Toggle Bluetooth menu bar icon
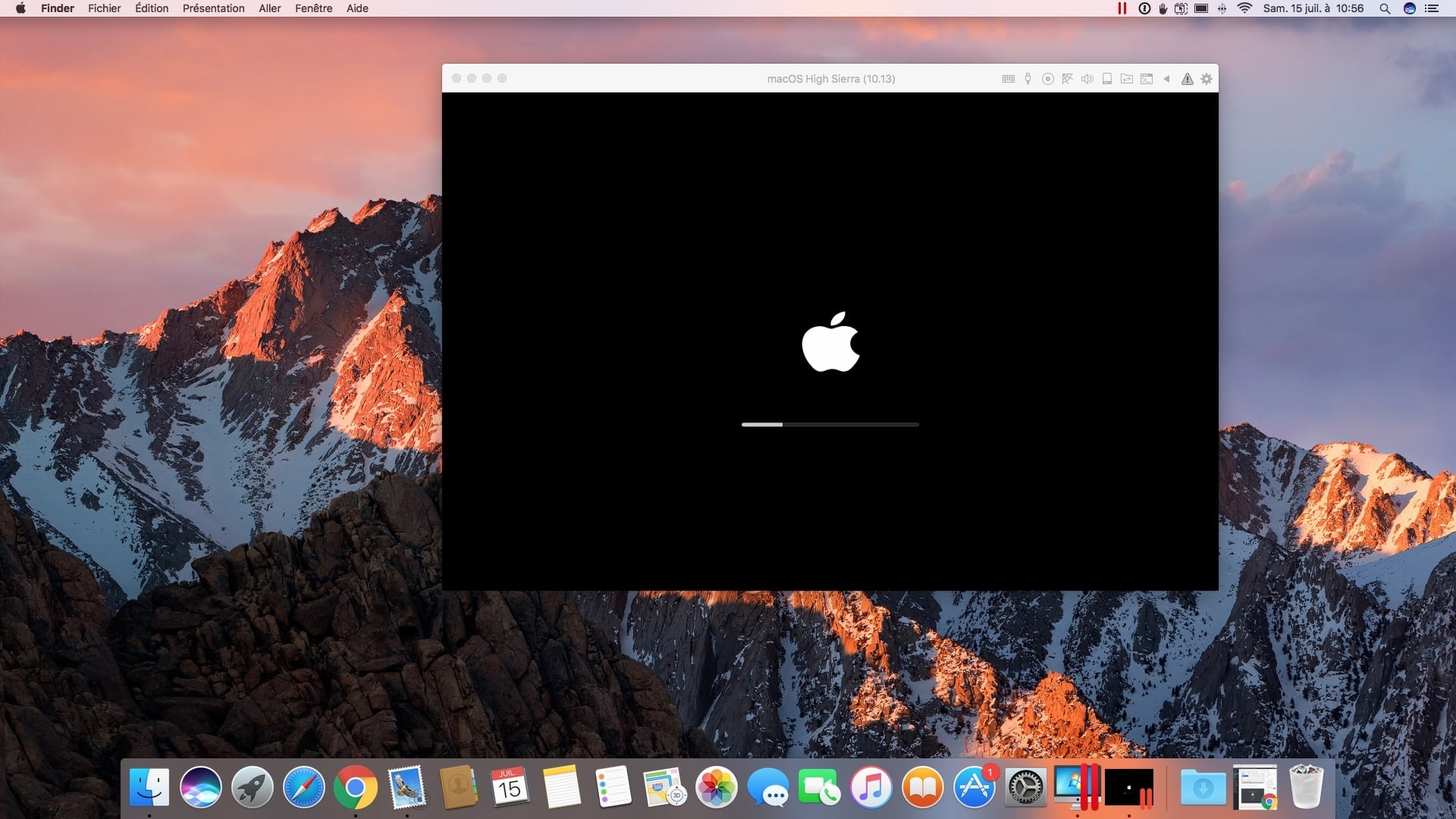Screen dimensions: 1456x819 [1222, 8]
